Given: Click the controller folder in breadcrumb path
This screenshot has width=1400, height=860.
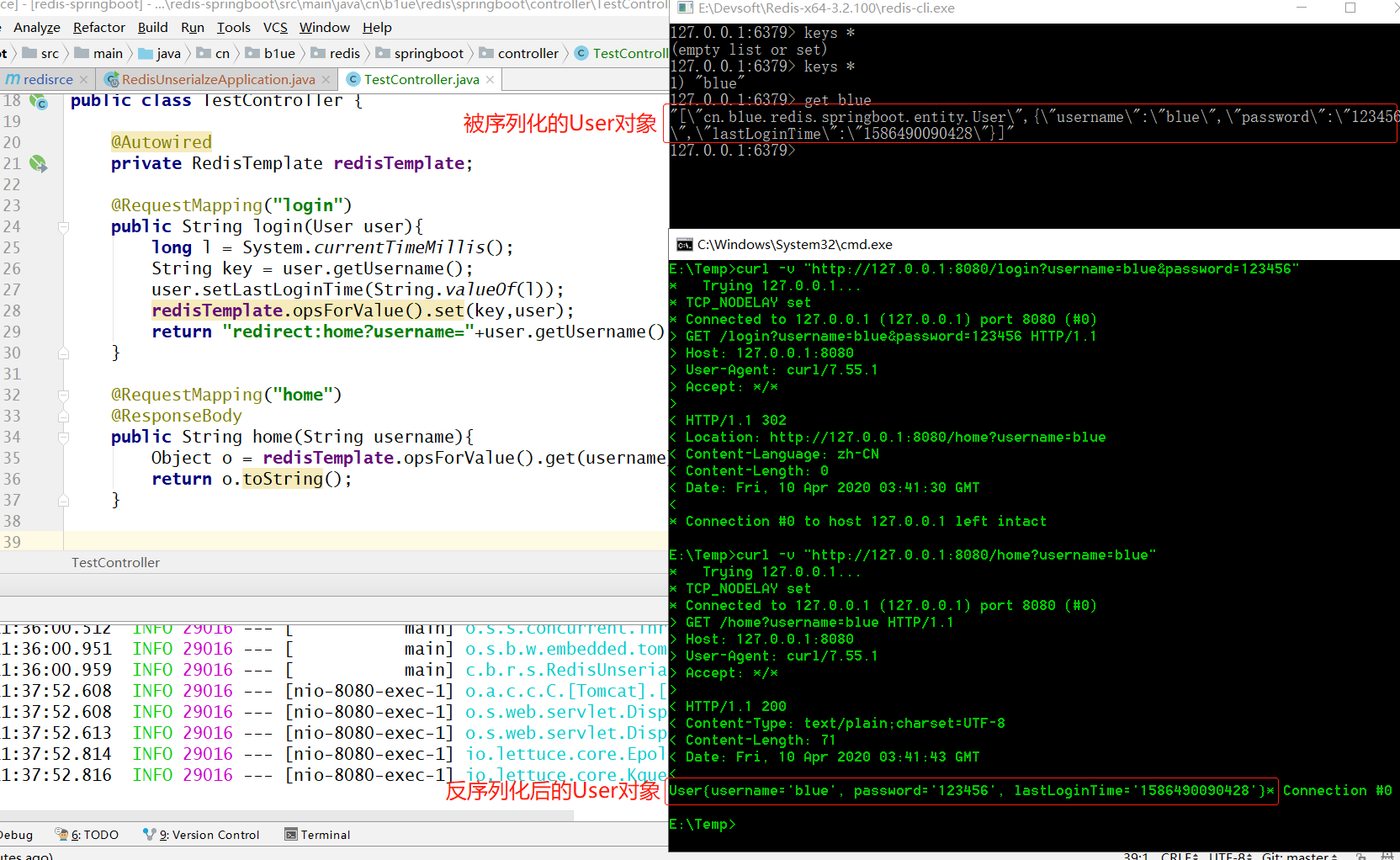Looking at the screenshot, I should [x=528, y=54].
